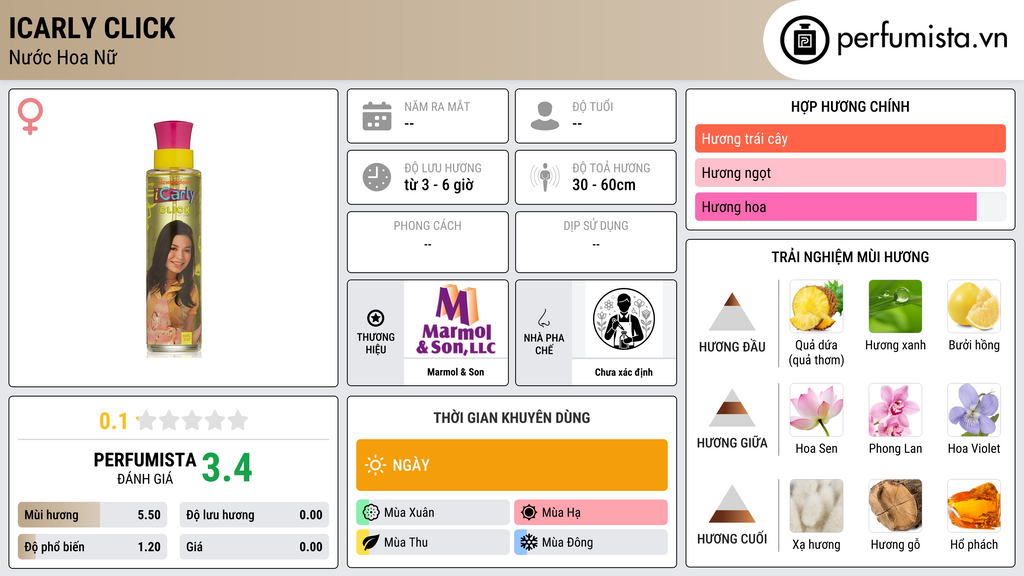
Task: Click the Mùa Thu season label
Action: click(406, 542)
